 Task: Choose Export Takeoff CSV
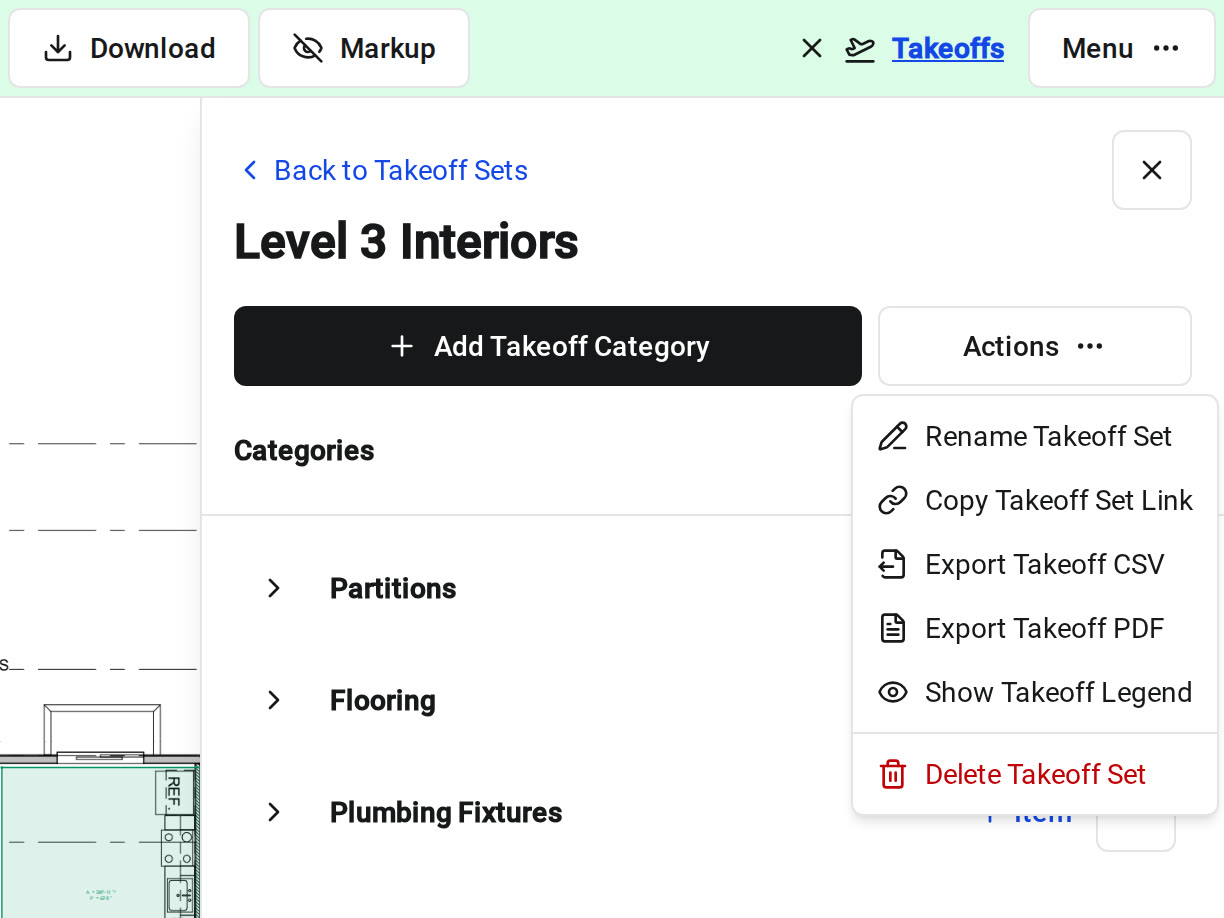tap(1035, 564)
